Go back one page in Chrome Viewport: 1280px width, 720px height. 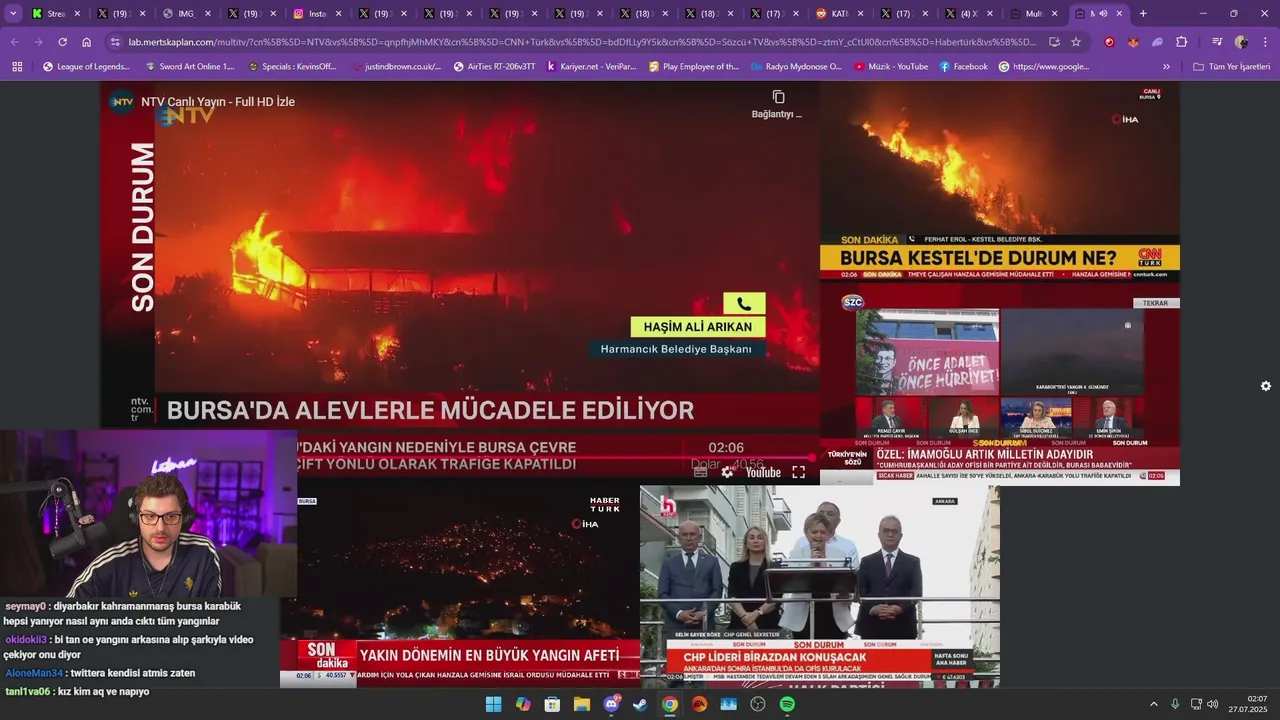click(15, 42)
